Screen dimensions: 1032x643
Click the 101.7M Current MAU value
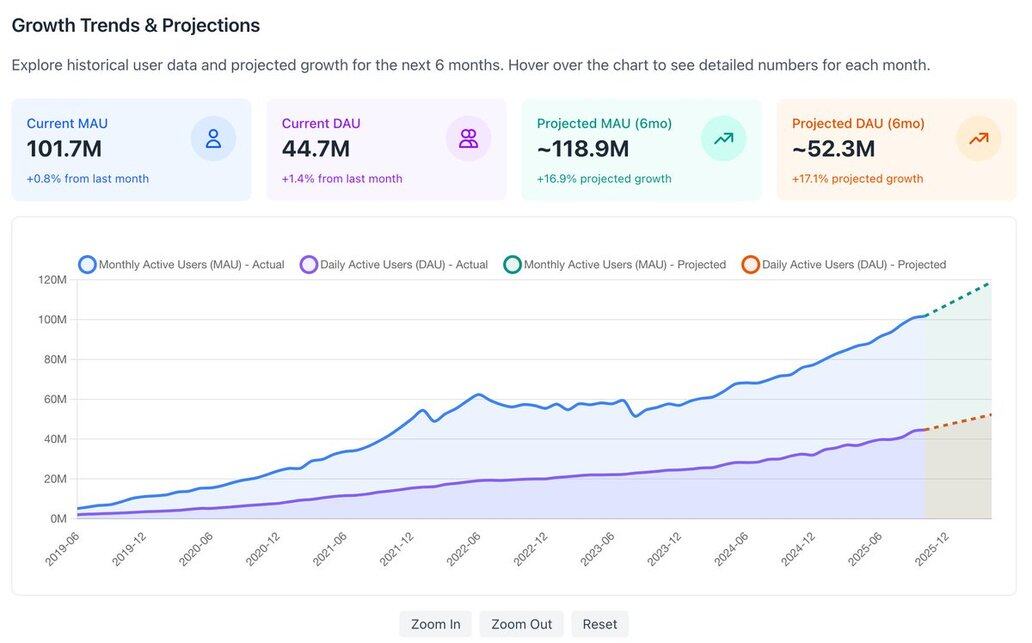coord(64,149)
